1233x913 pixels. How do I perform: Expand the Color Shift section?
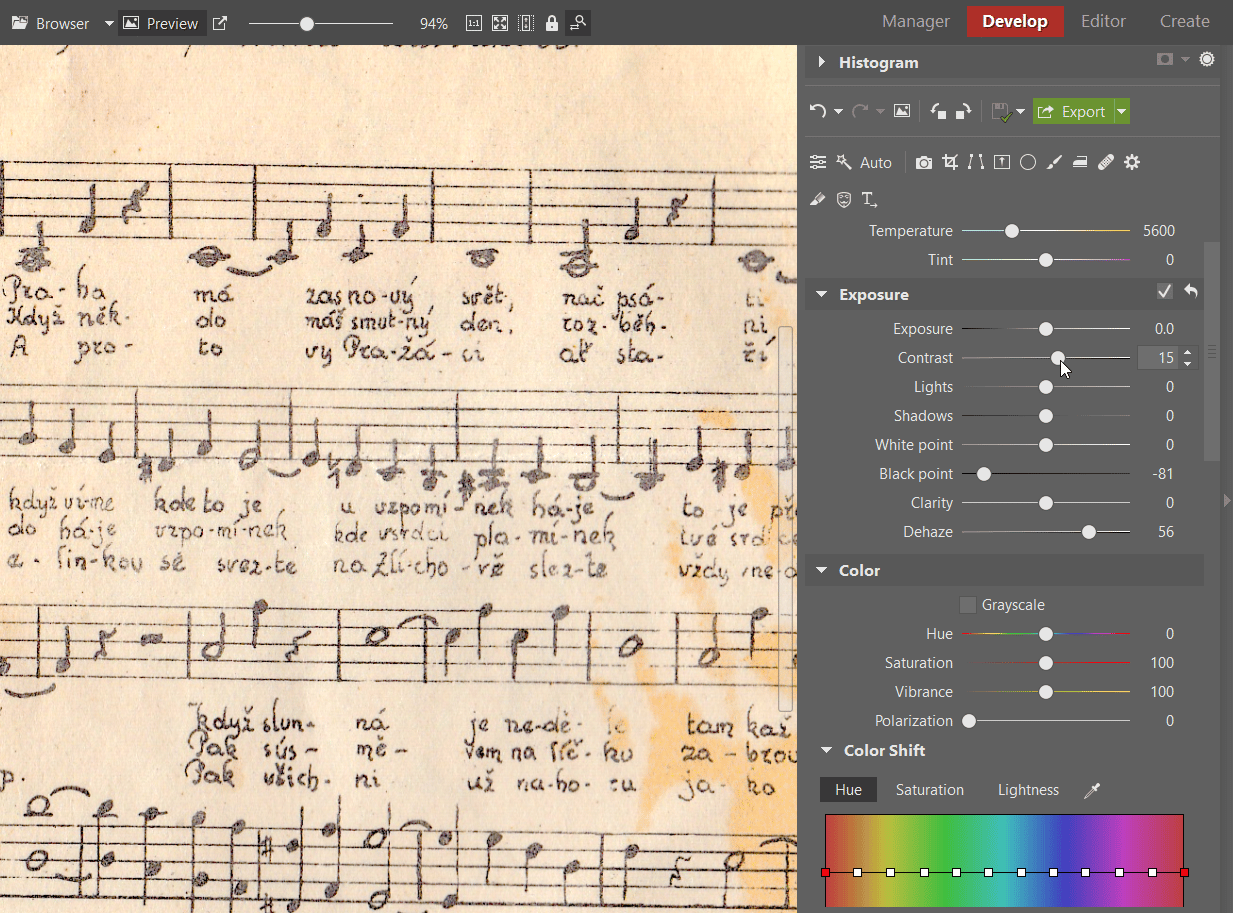[826, 750]
